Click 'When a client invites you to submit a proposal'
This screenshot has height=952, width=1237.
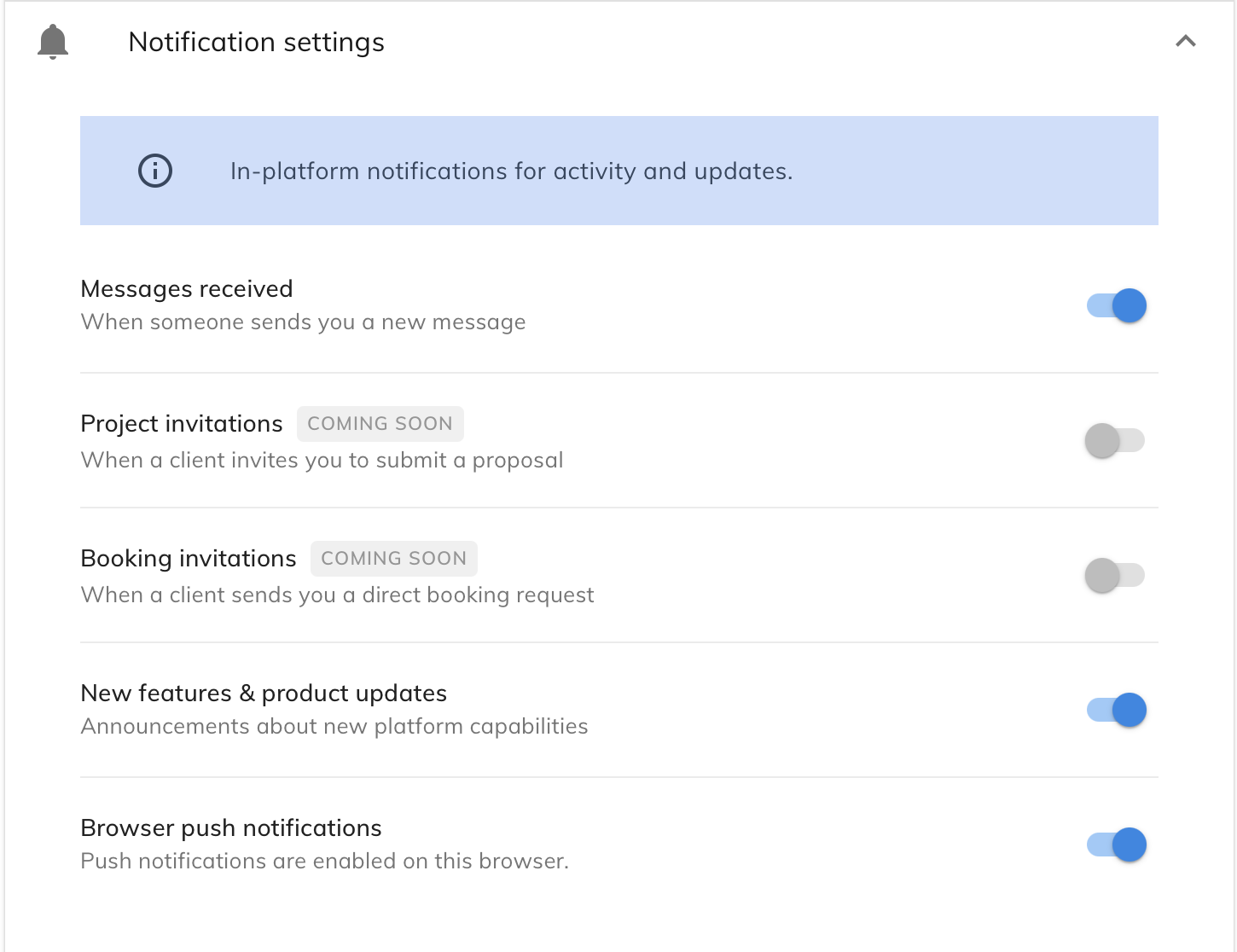click(x=322, y=461)
